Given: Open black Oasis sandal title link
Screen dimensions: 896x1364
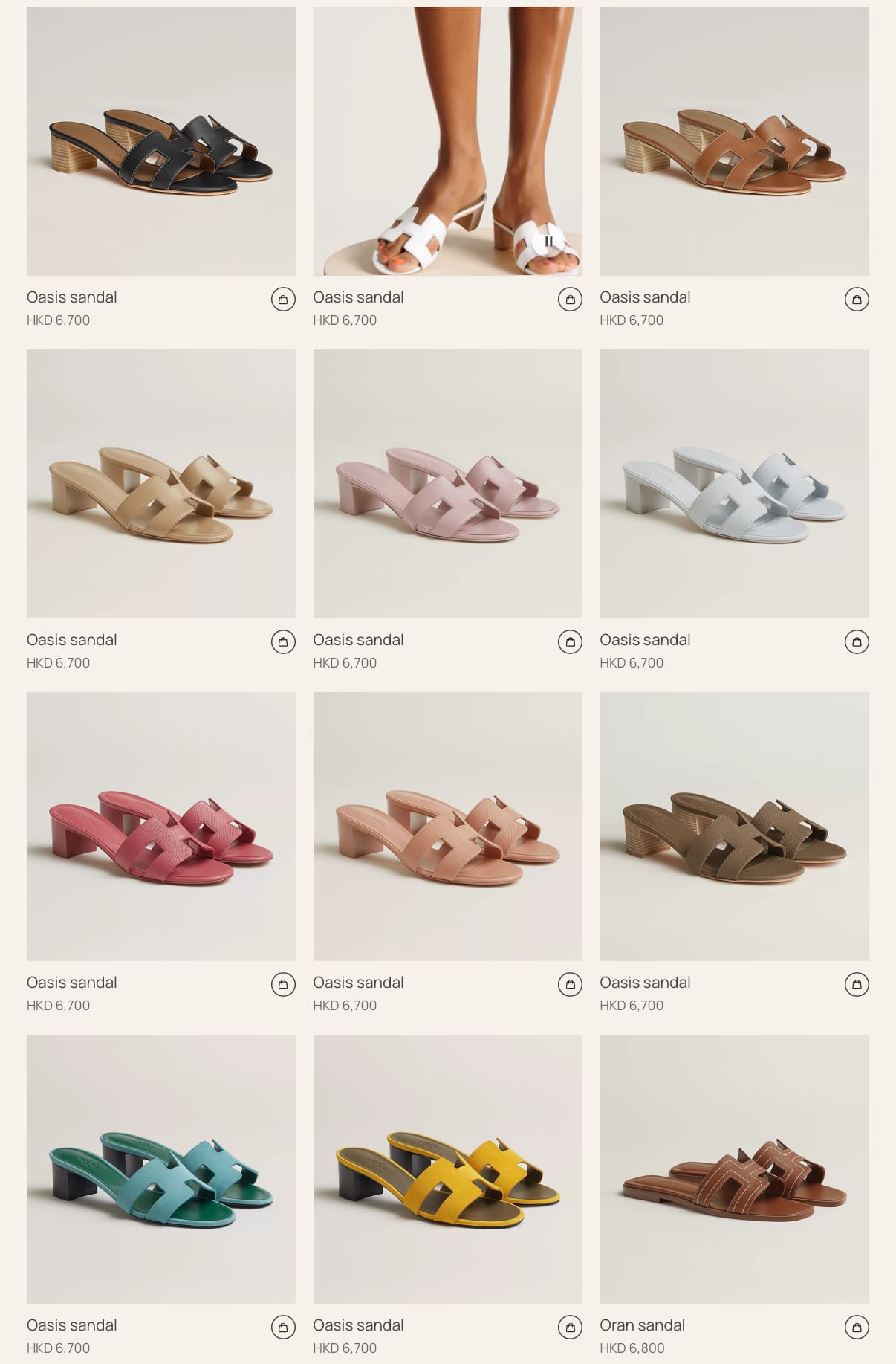Looking at the screenshot, I should coord(72,297).
